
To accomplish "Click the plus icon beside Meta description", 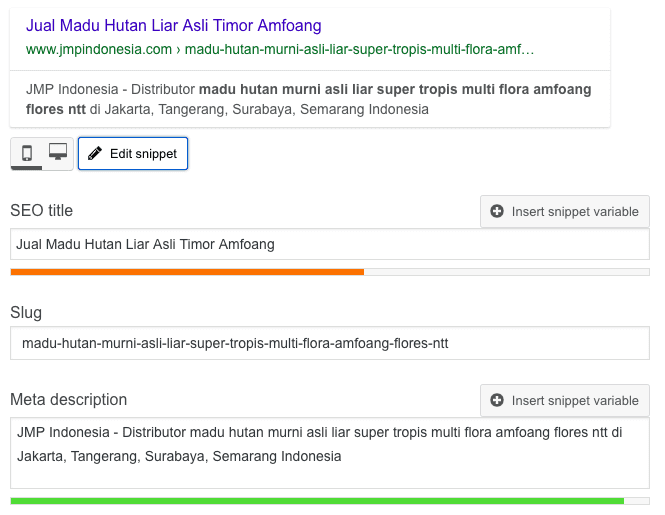I will tap(497, 401).
